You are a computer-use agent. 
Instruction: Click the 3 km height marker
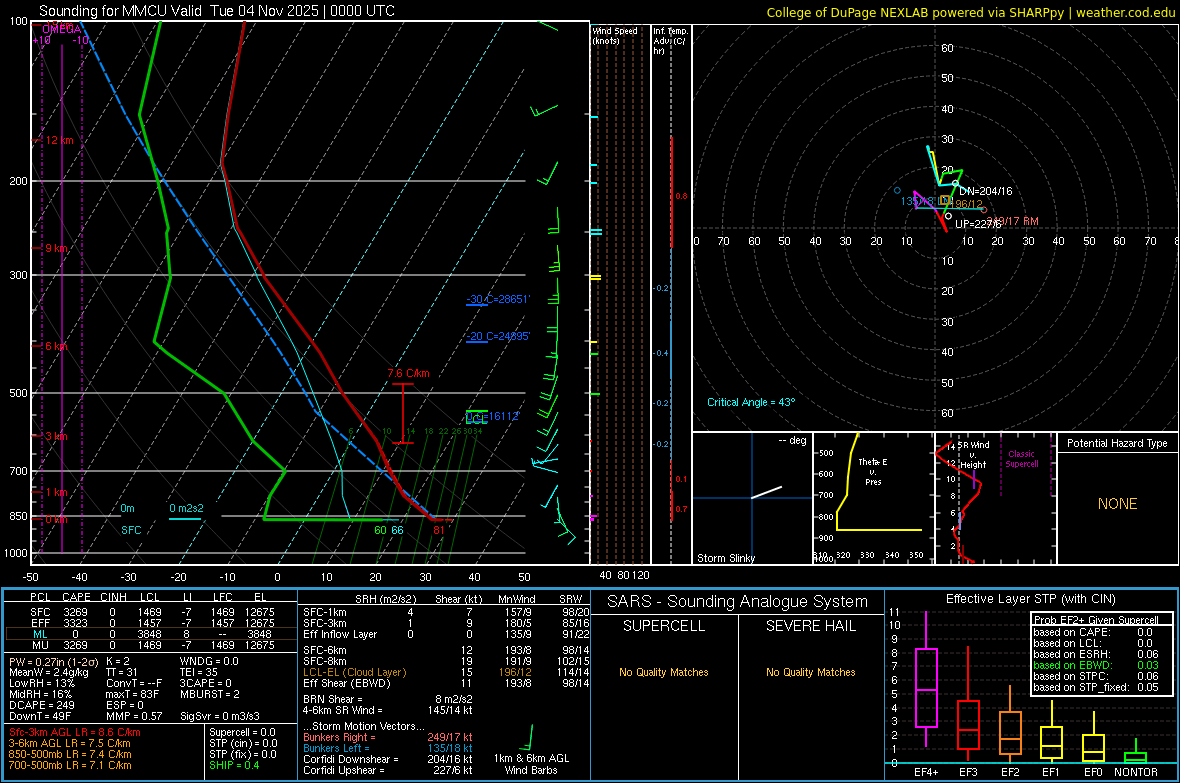(x=56, y=437)
